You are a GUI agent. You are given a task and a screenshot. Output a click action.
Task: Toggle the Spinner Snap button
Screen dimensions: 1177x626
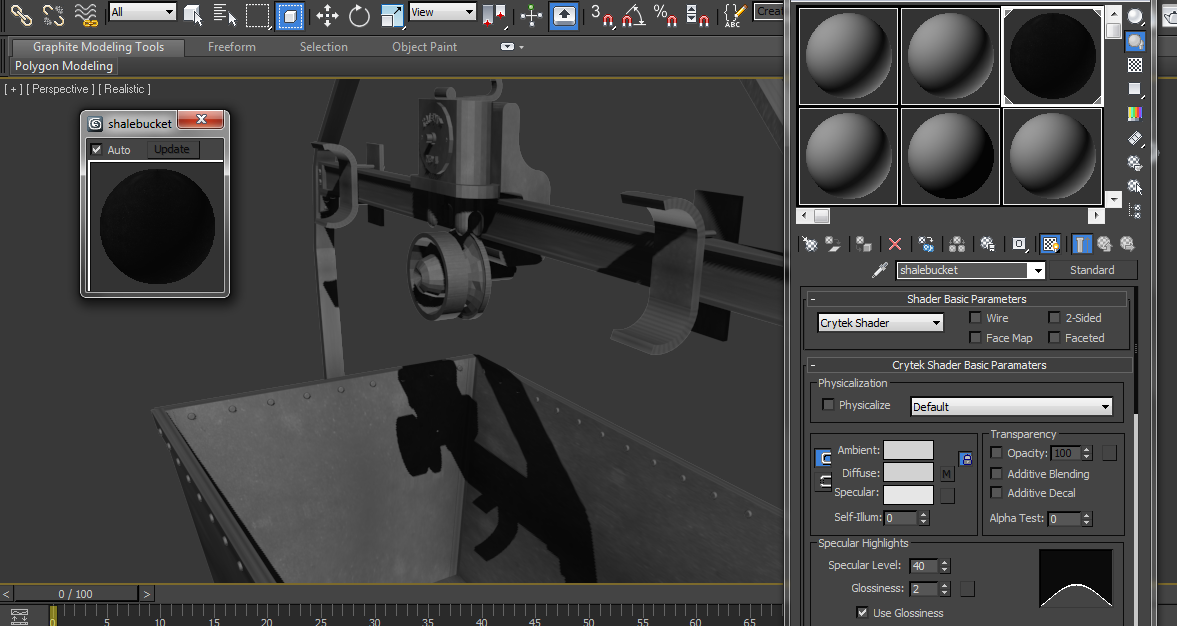coord(697,14)
